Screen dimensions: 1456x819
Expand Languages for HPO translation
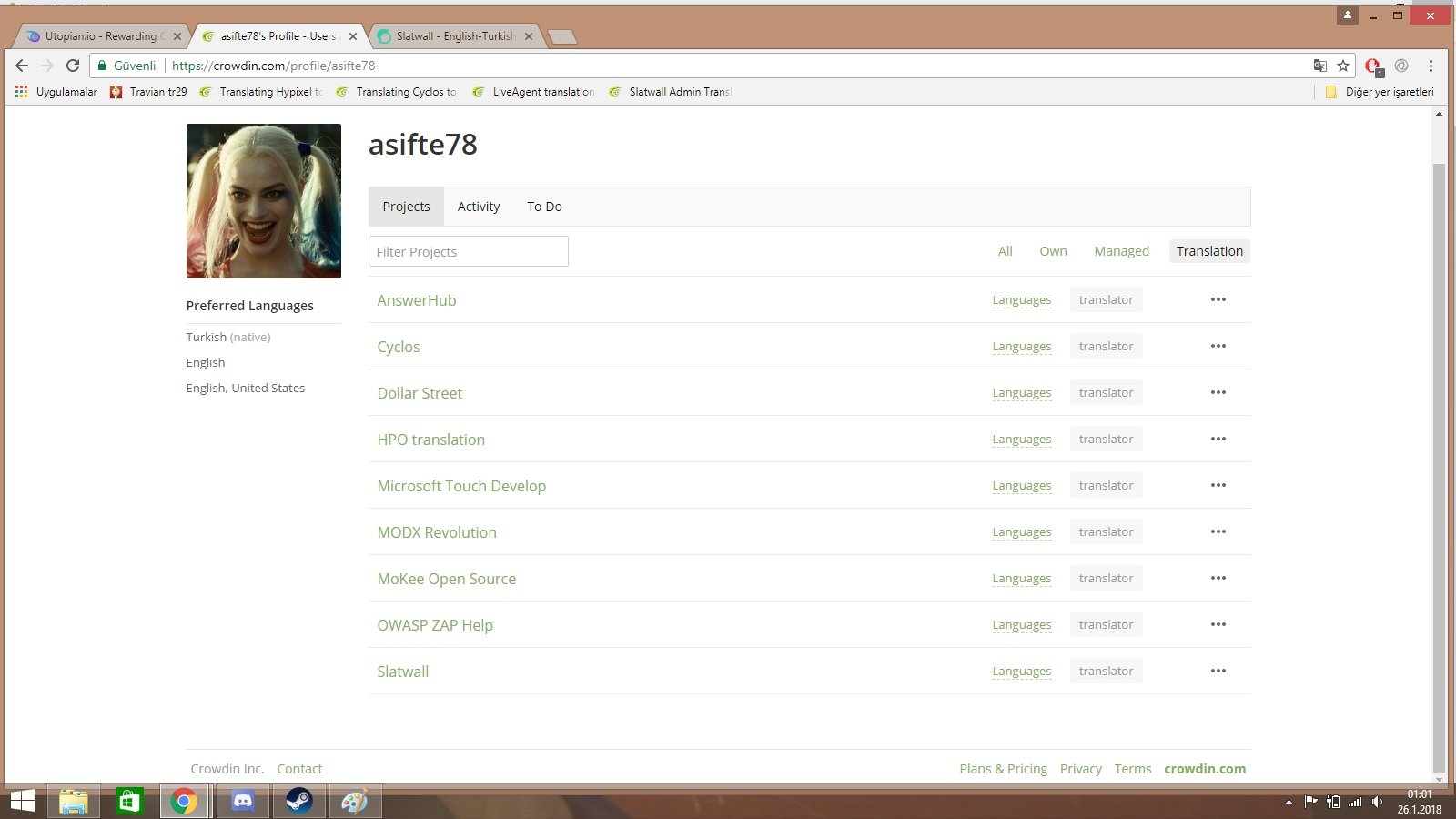click(x=1022, y=440)
